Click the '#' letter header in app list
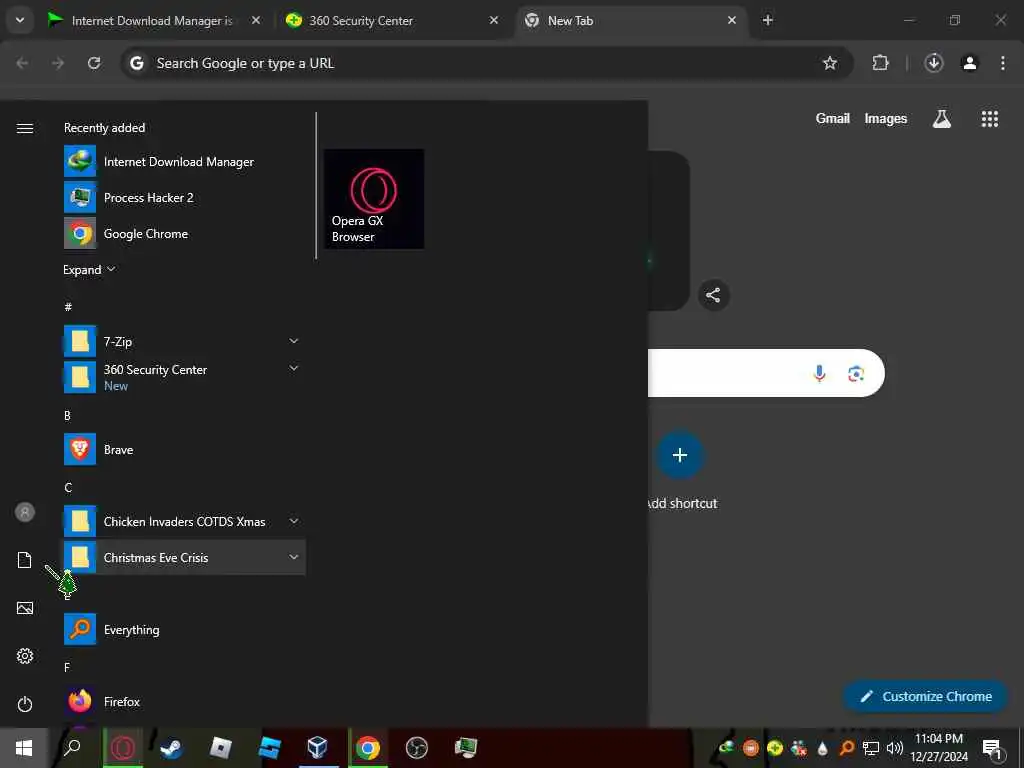Screen dimensions: 1024x768 pos(68,307)
